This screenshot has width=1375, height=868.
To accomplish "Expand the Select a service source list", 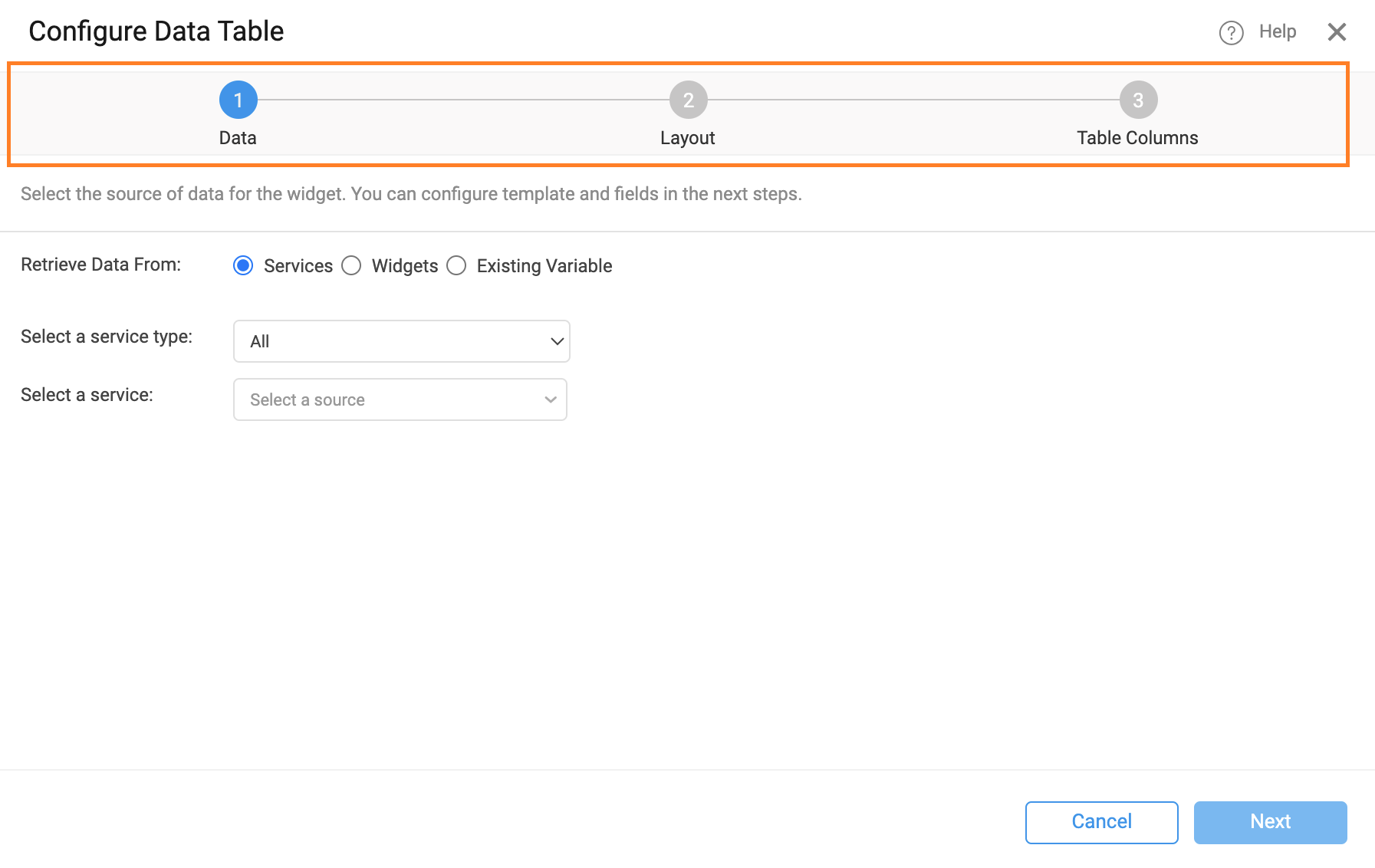I will tap(549, 399).
